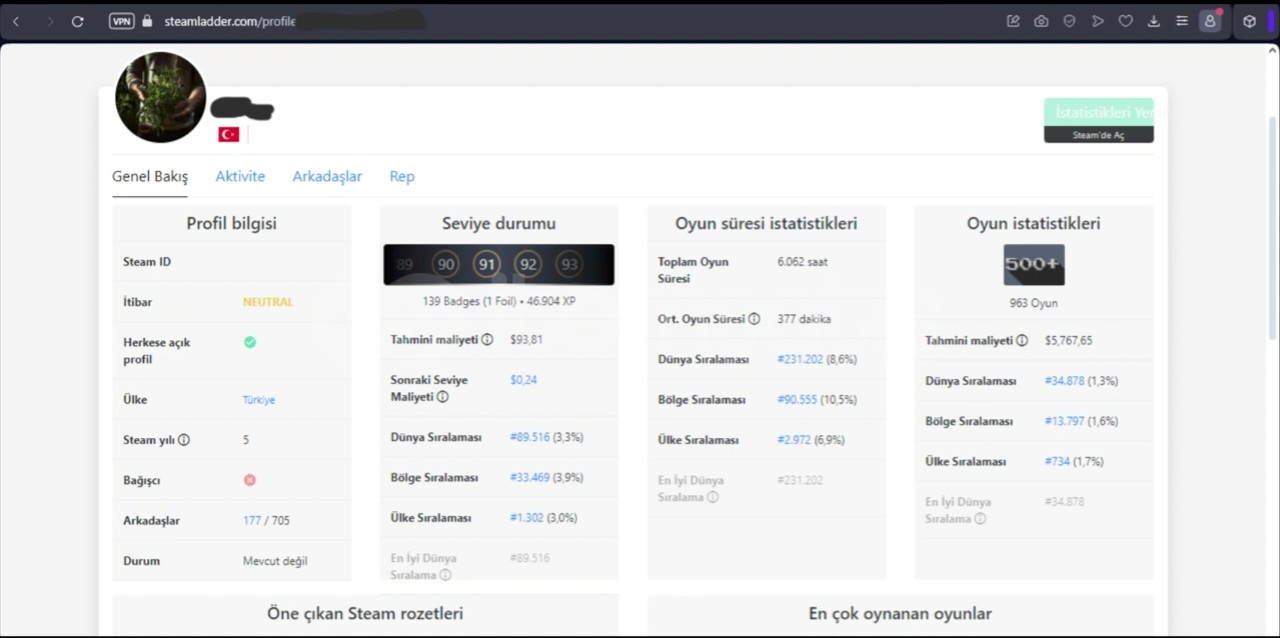Click the info icon next to Steam yılı
This screenshot has height=638, width=1280.
(184, 440)
